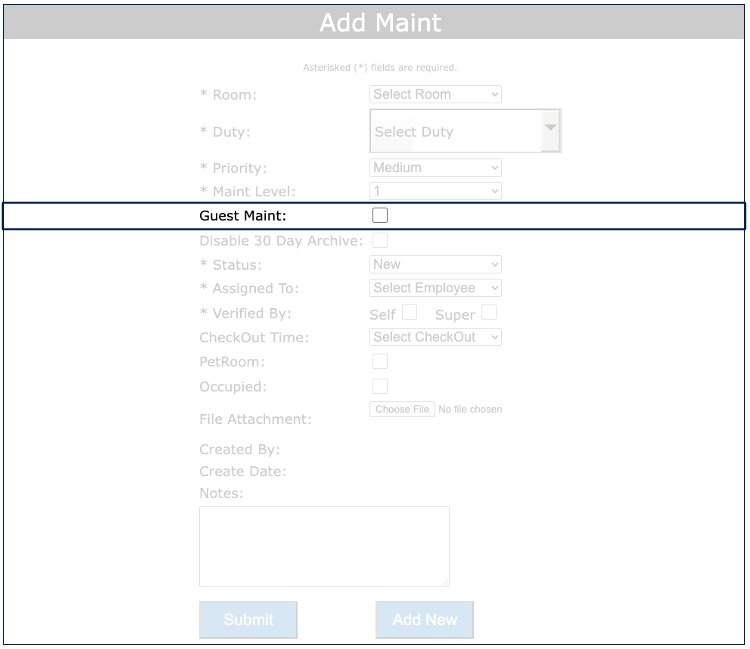The height and width of the screenshot is (649, 750).
Task: Focus the Notes text area
Action: (x=324, y=546)
